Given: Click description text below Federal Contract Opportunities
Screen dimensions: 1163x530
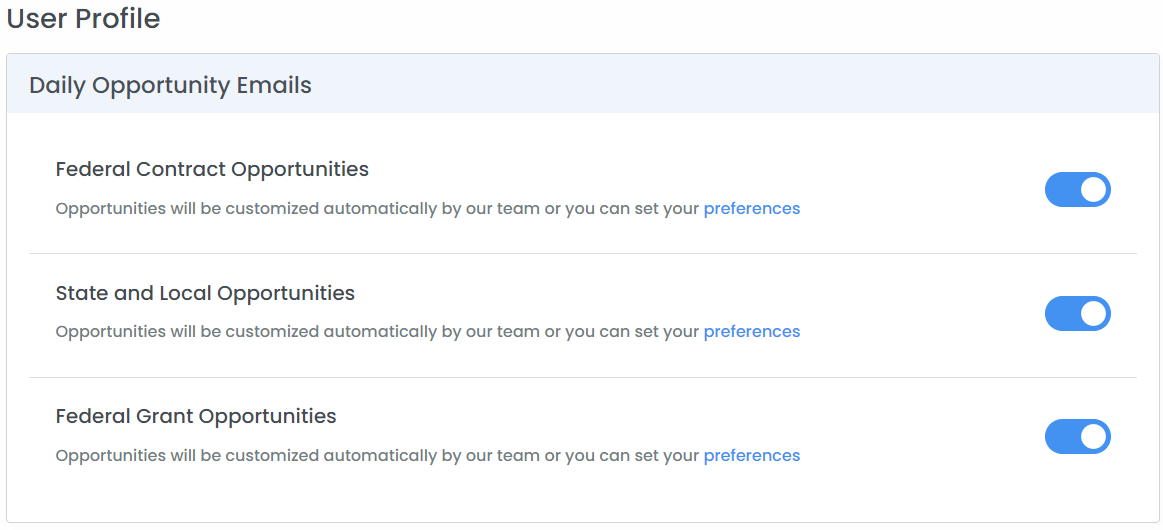Looking at the screenshot, I should (x=428, y=209).
